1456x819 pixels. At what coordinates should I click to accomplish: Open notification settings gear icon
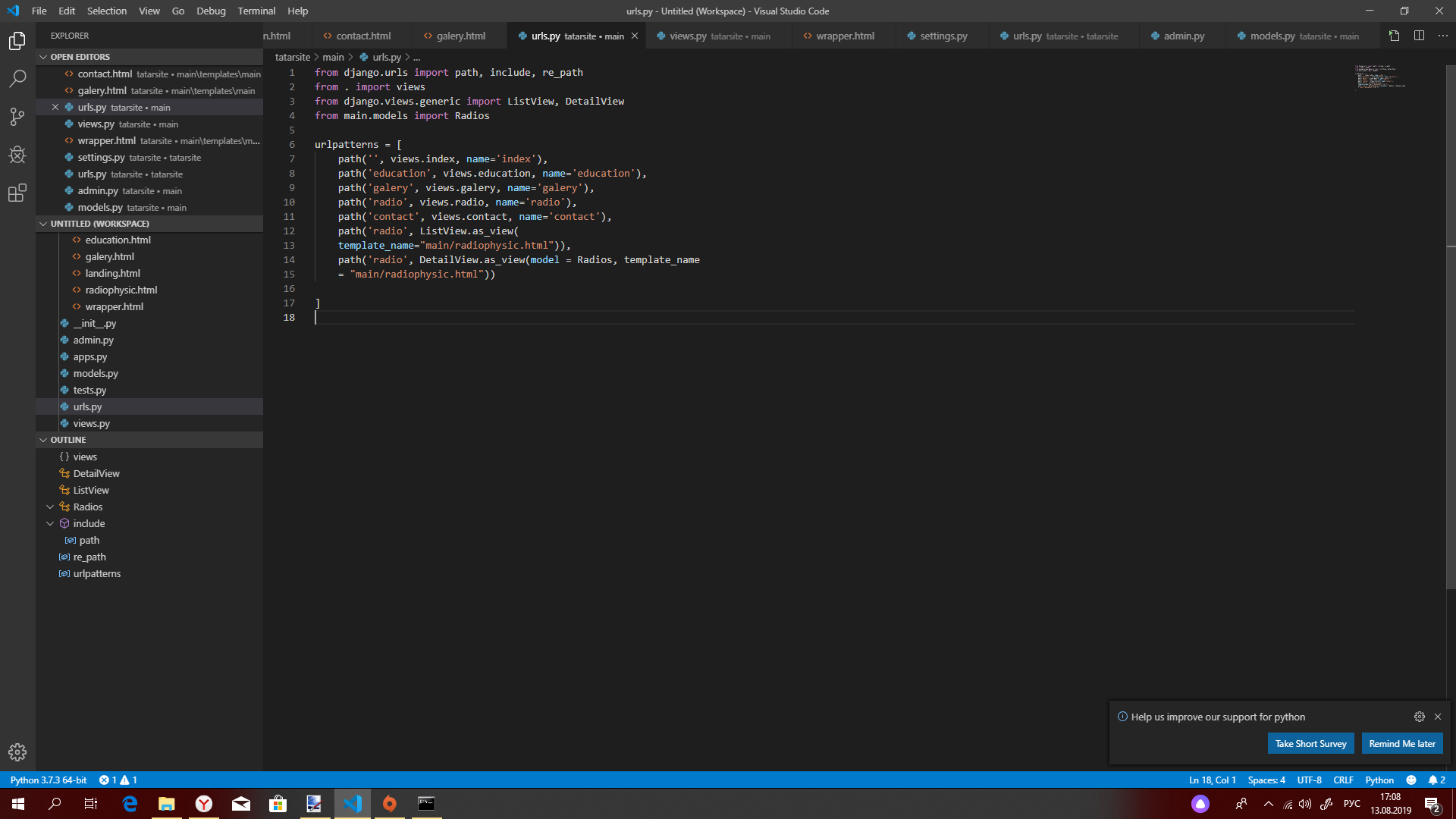pyautogui.click(x=1419, y=717)
